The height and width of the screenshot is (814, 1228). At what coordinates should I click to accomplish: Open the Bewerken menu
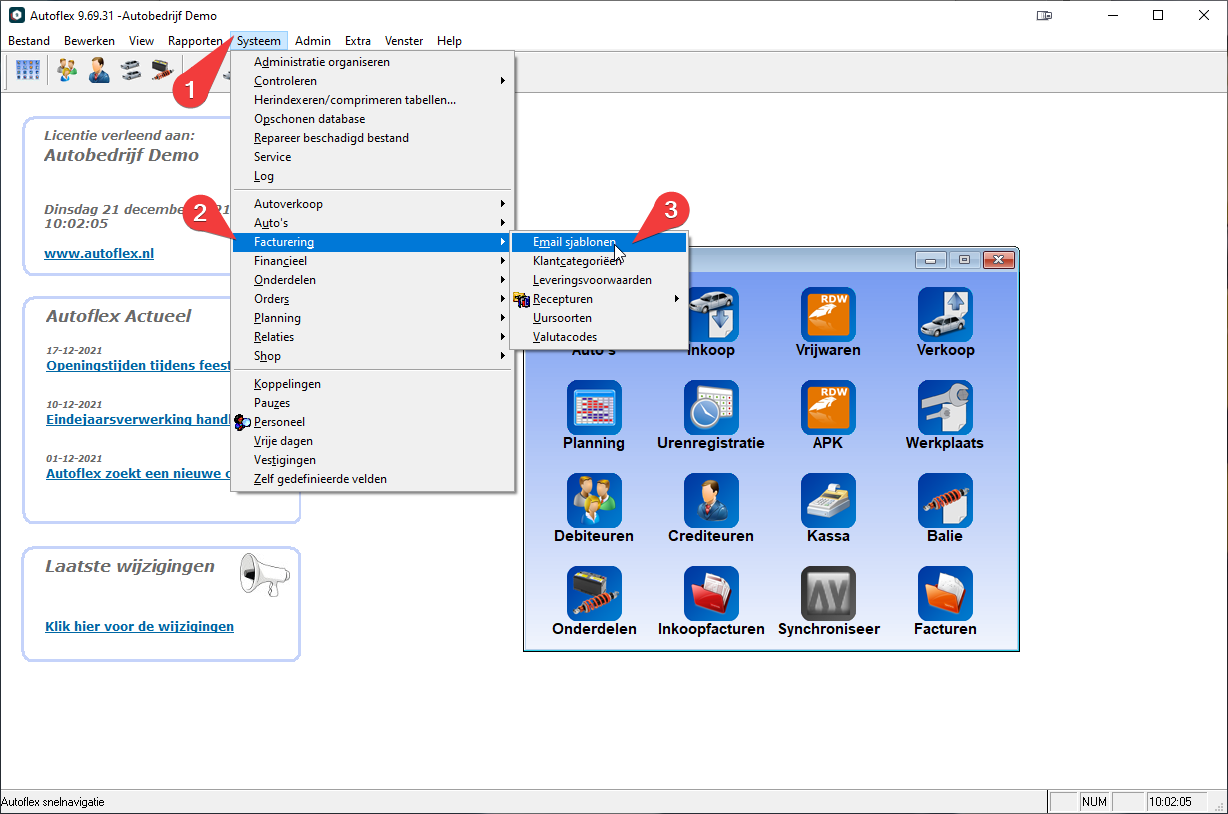pos(90,41)
